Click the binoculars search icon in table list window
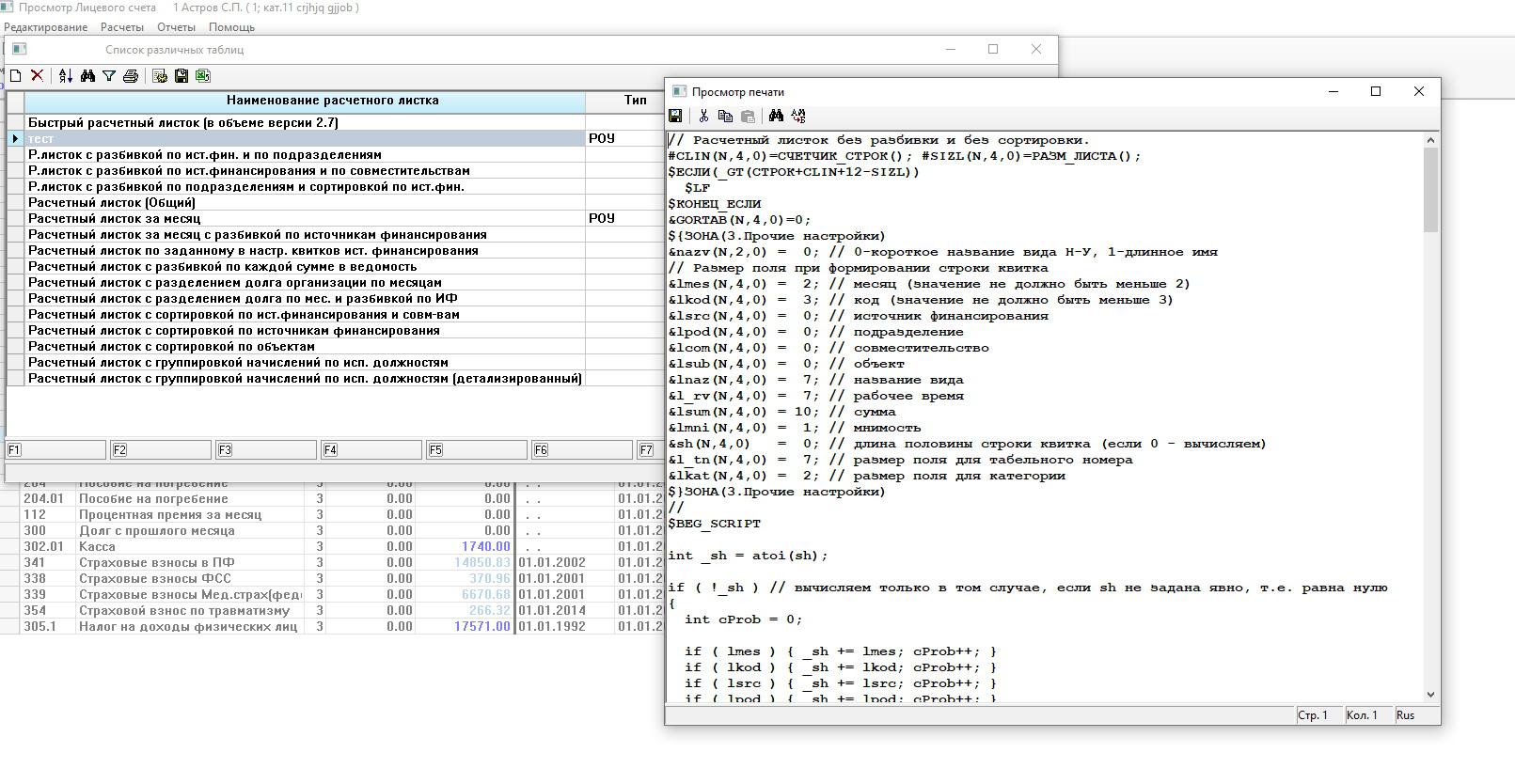This screenshot has width=1515, height=784. pos(87,76)
